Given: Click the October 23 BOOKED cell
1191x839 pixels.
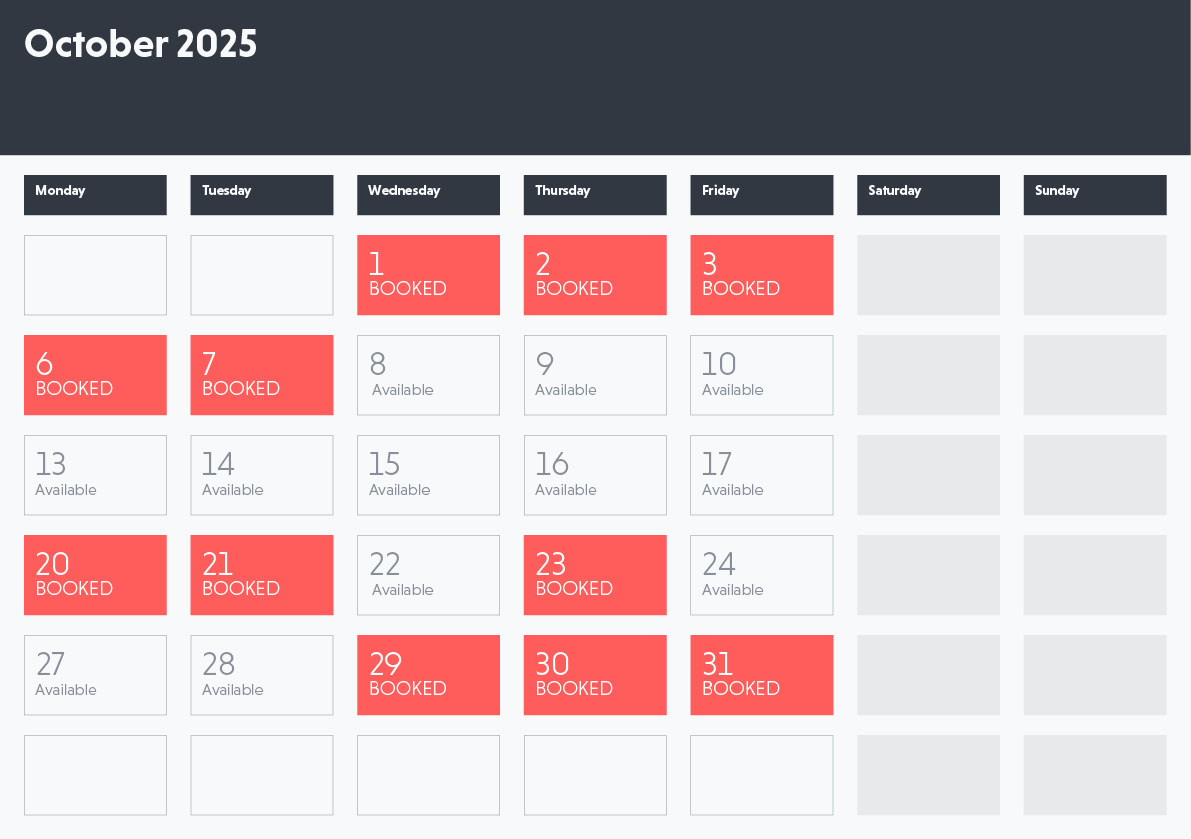Looking at the screenshot, I should pyautogui.click(x=595, y=575).
